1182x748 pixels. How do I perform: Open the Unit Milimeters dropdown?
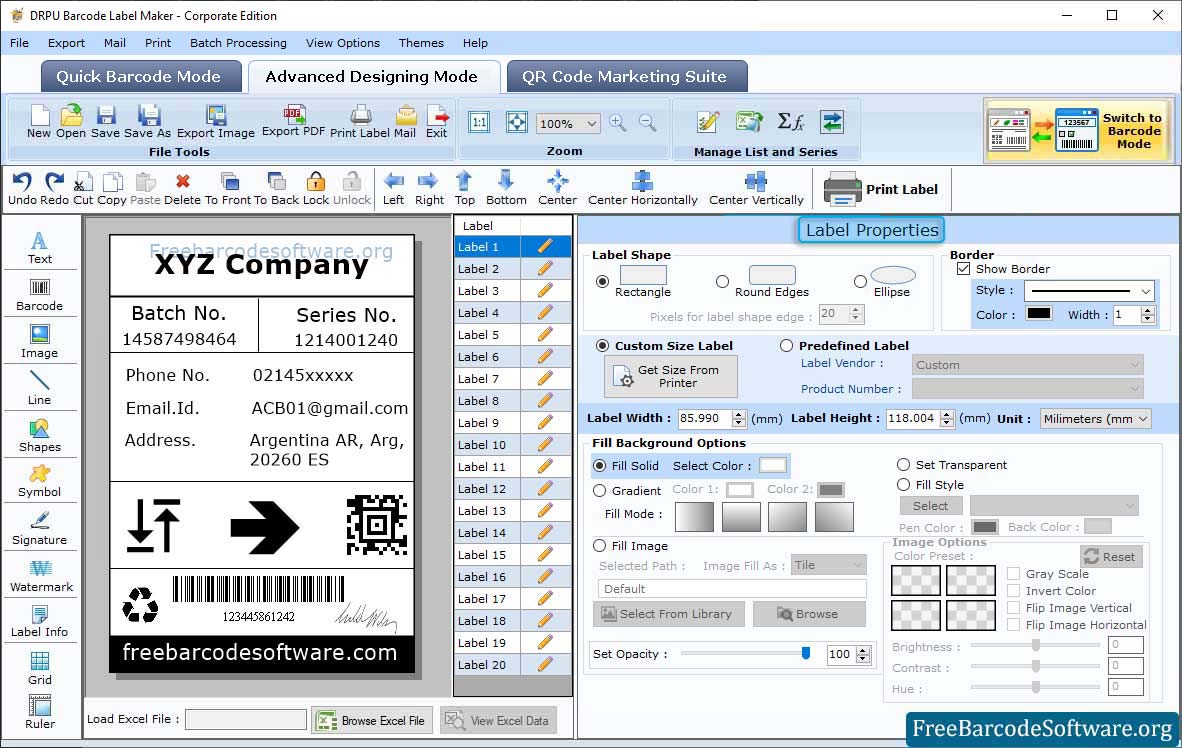1143,418
